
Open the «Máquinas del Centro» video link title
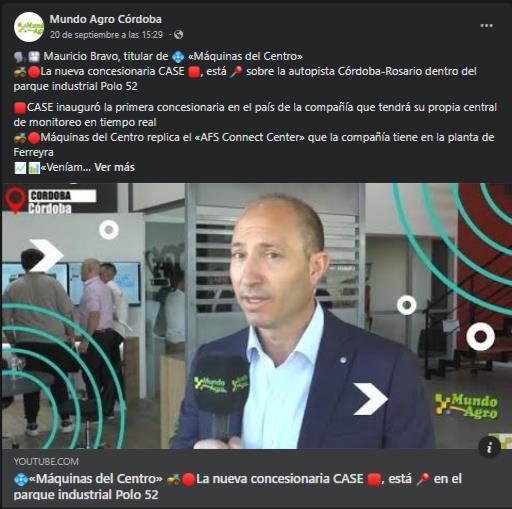238,486
